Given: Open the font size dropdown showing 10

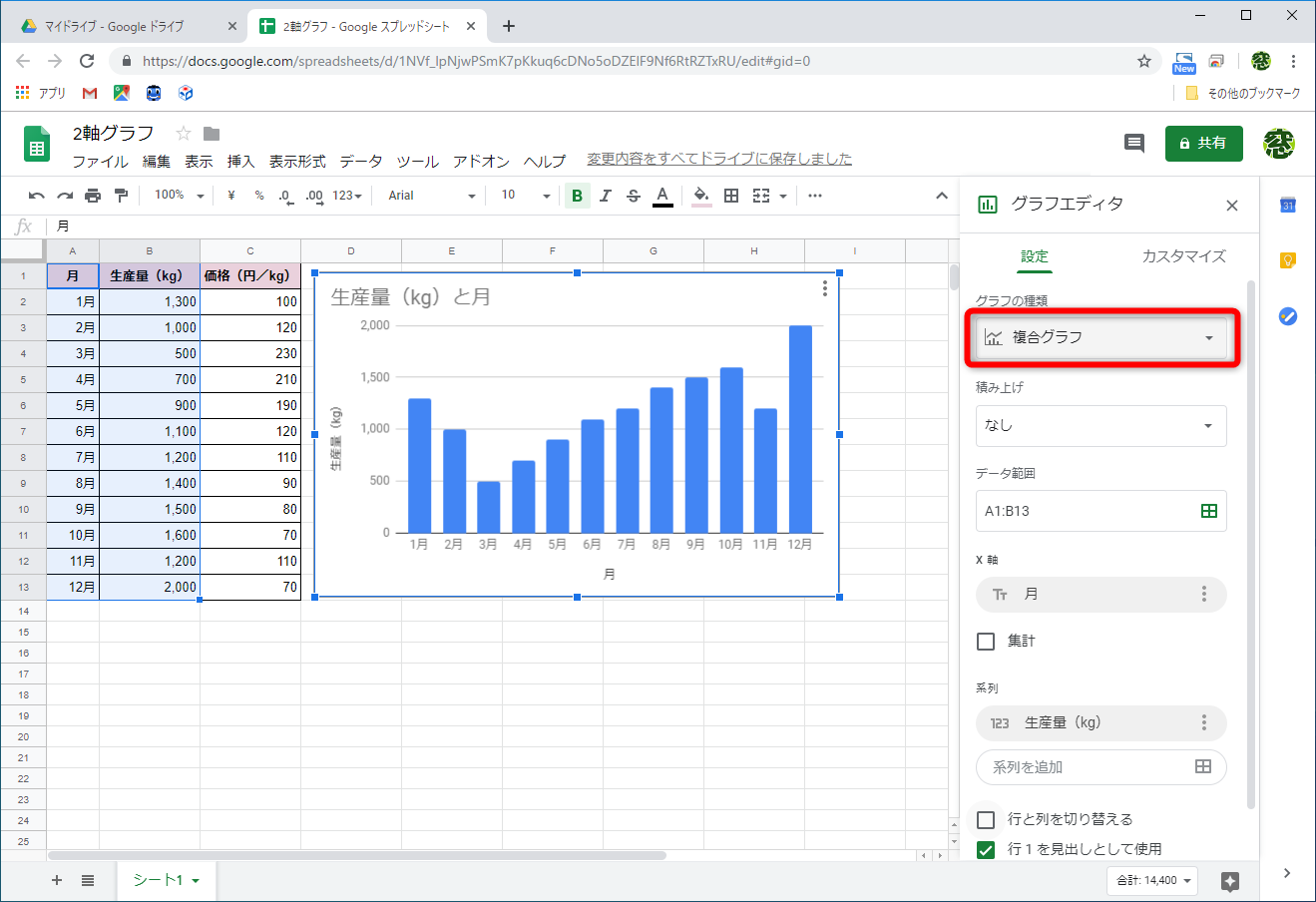Looking at the screenshot, I should (x=523, y=196).
